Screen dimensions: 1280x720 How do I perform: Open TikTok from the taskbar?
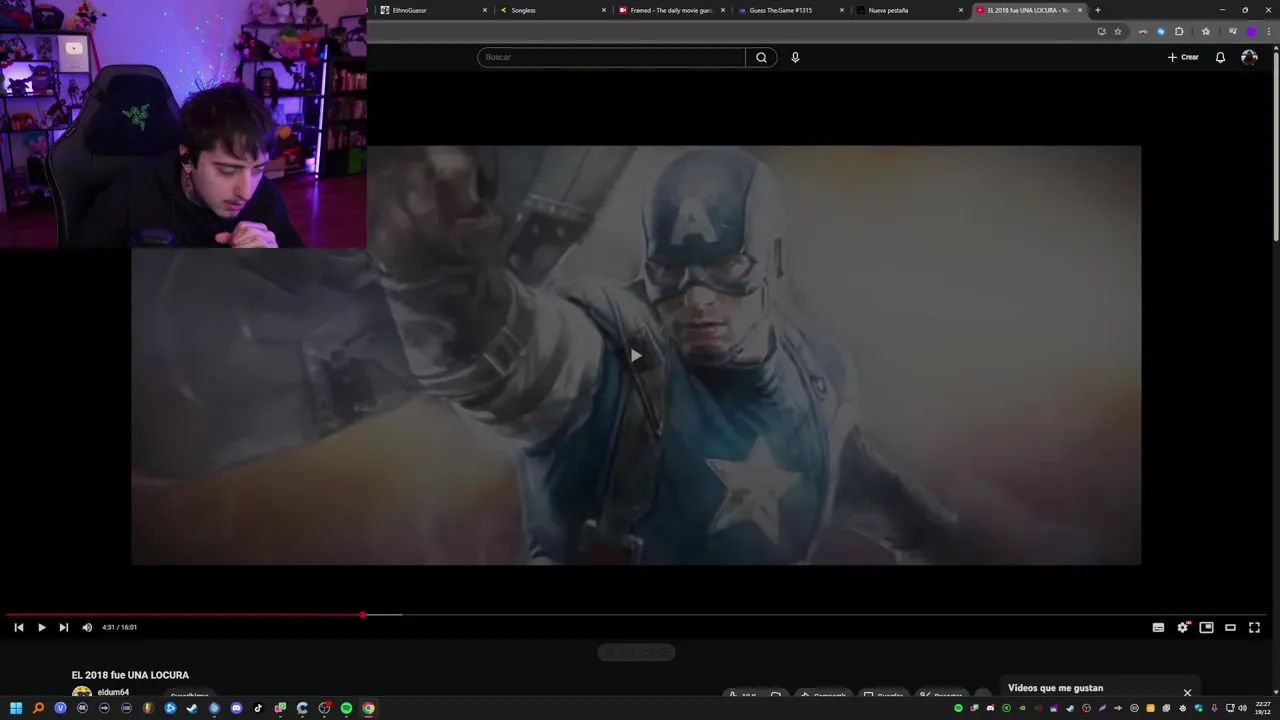[258, 708]
